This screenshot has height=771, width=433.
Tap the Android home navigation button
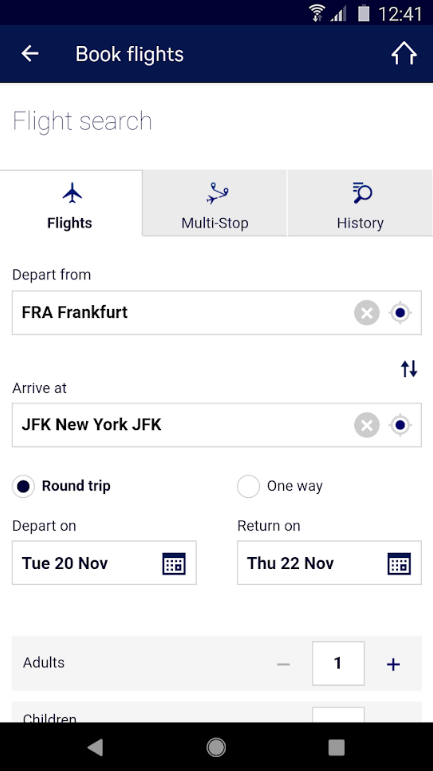(x=216, y=748)
